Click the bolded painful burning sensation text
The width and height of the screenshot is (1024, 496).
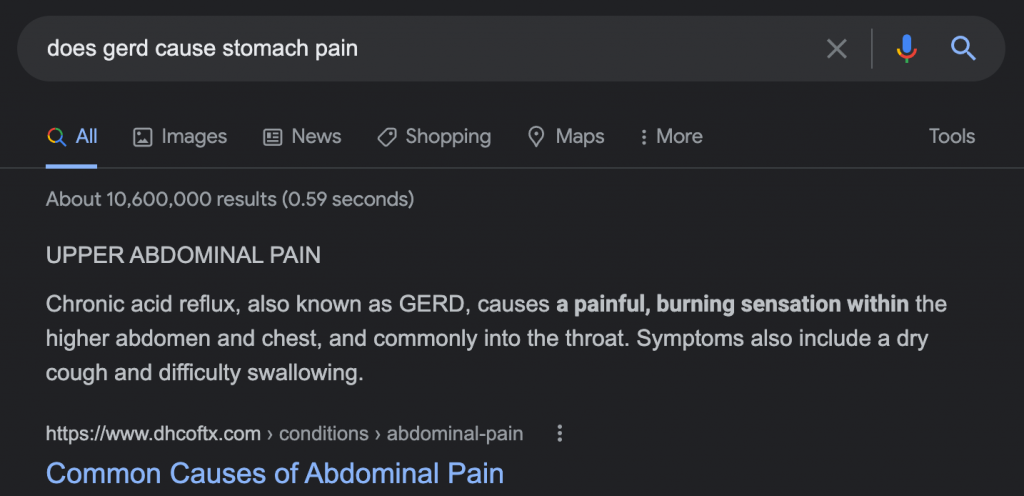tap(732, 303)
